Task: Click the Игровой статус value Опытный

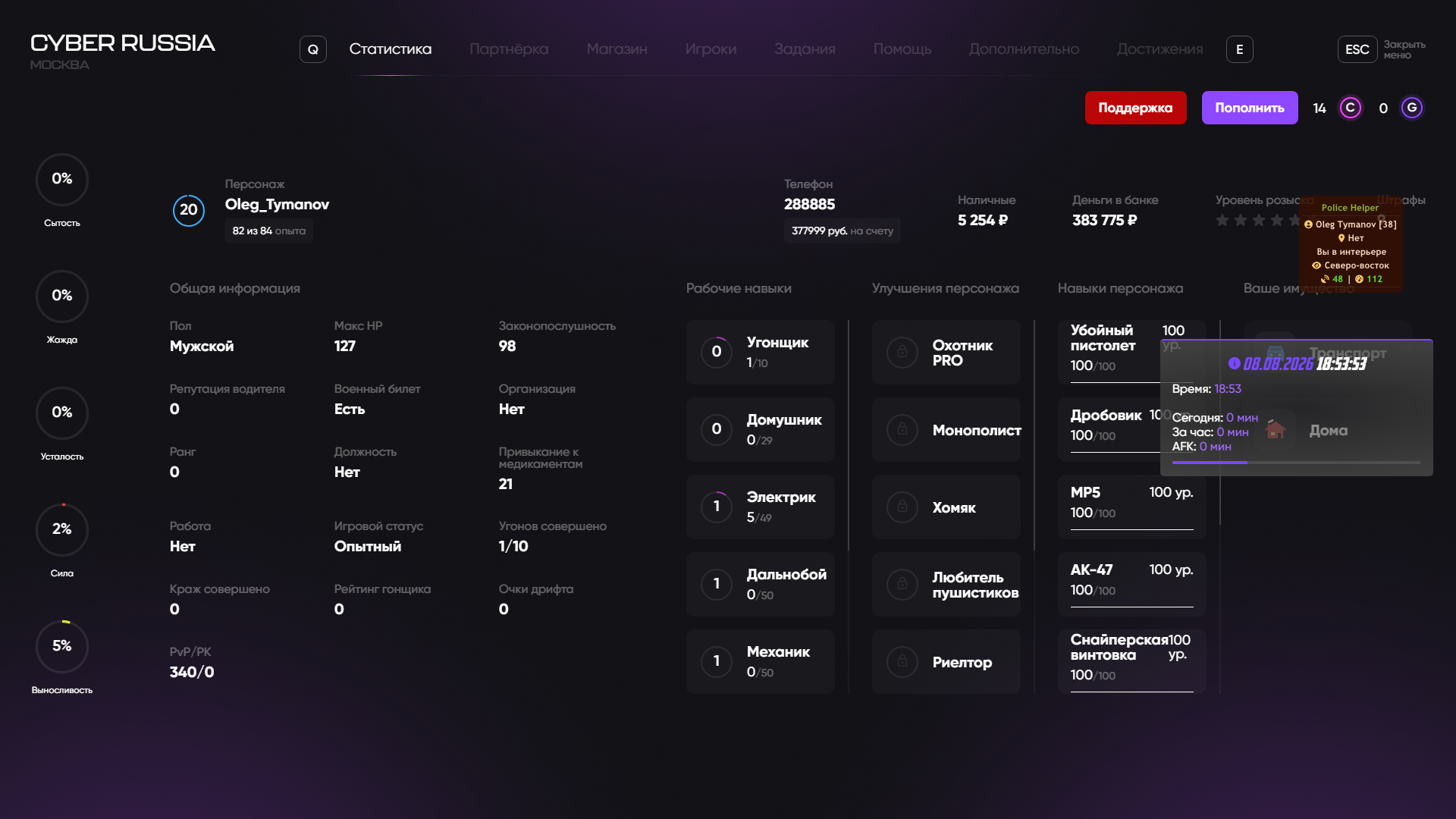Action: click(368, 546)
